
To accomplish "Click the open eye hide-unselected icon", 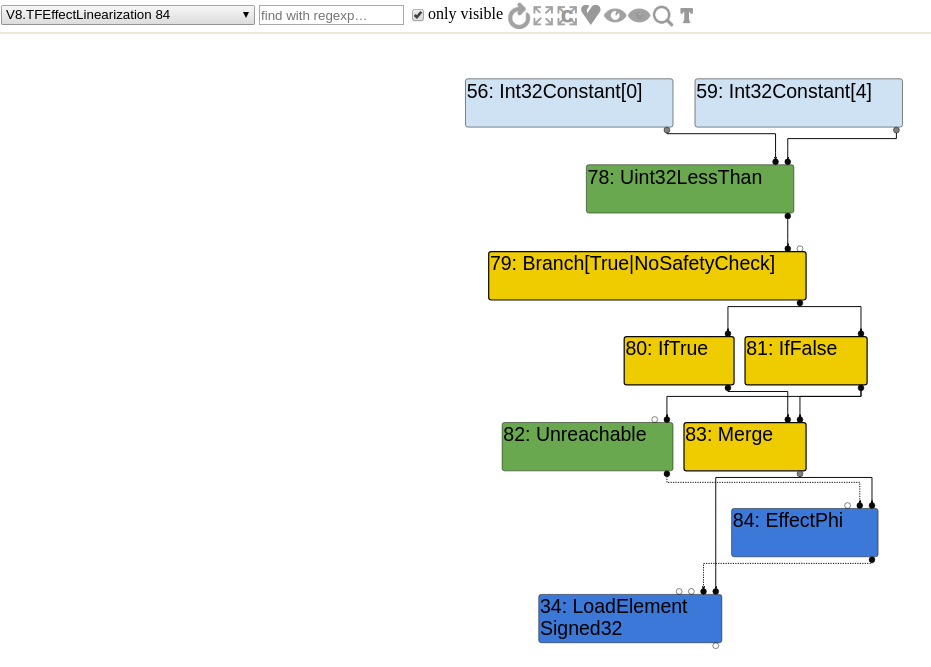I will pyautogui.click(x=615, y=15).
